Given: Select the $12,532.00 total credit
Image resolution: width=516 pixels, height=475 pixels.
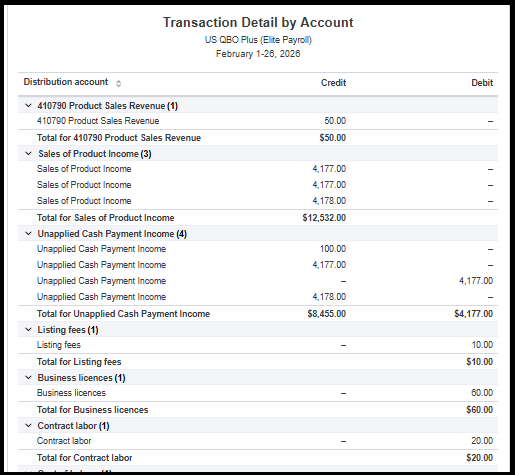Looking at the screenshot, I should click(x=324, y=218).
